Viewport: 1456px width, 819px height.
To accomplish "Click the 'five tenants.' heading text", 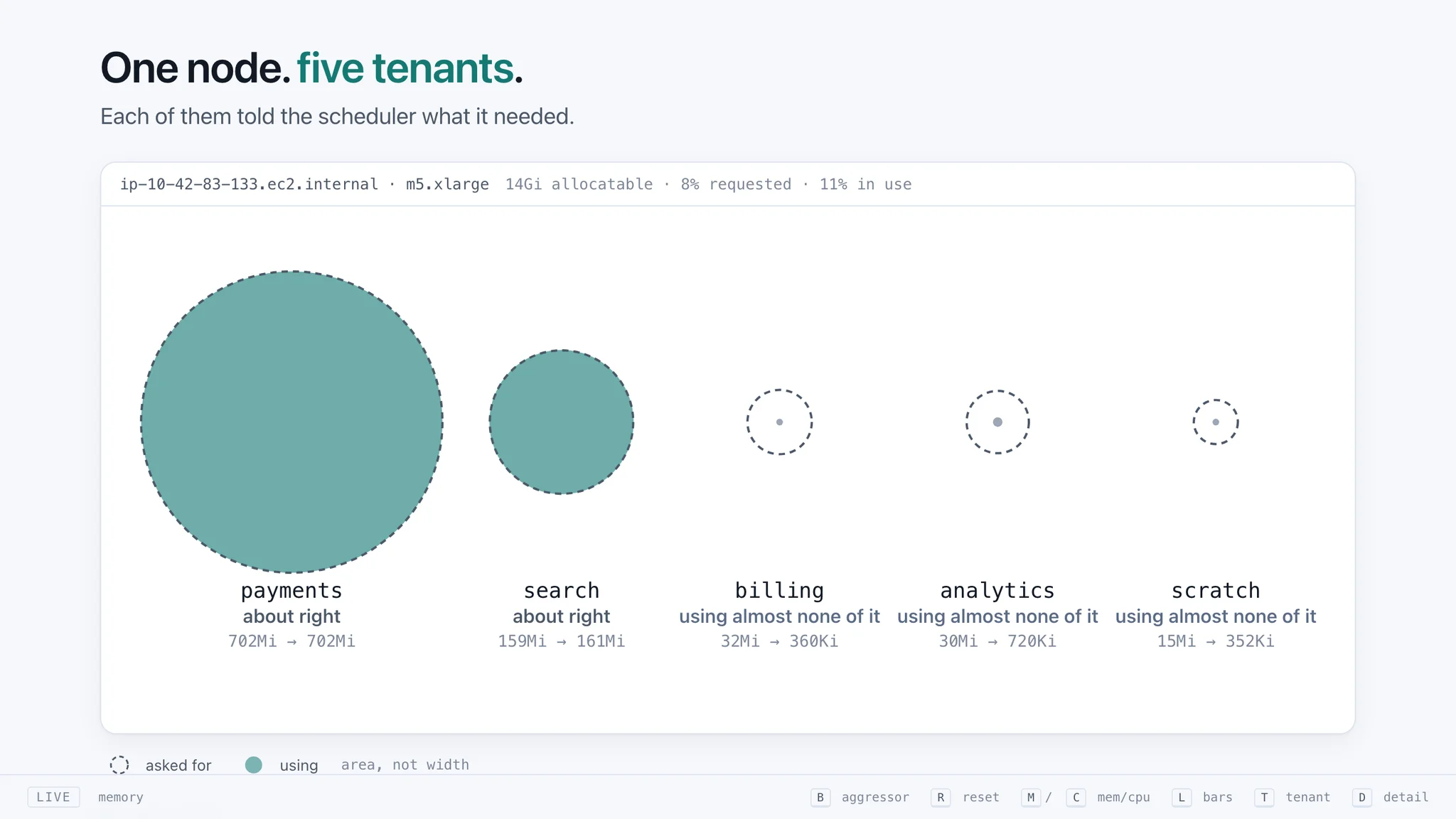I will 409,68.
